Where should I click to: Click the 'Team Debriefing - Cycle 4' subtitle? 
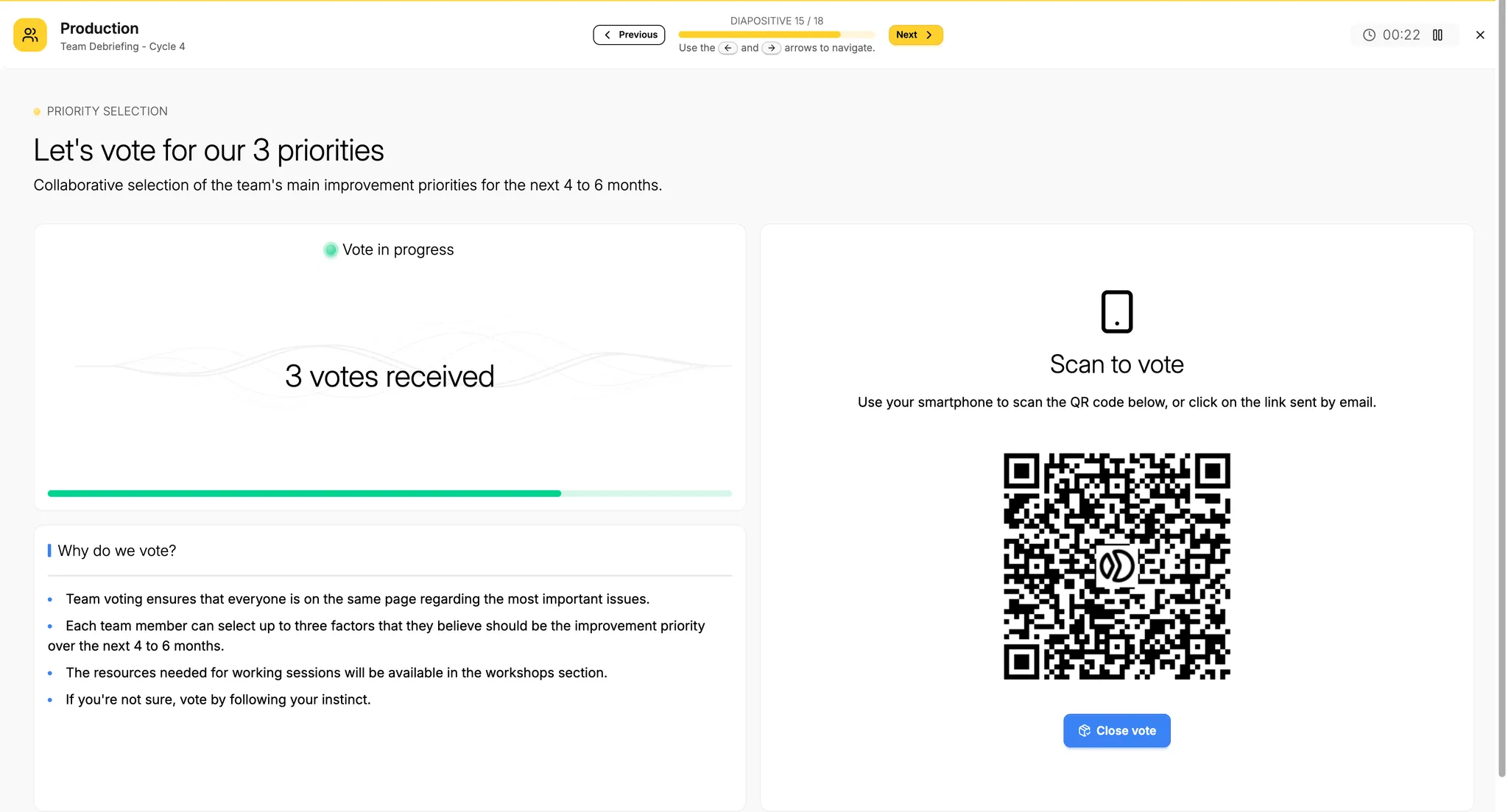point(122,46)
